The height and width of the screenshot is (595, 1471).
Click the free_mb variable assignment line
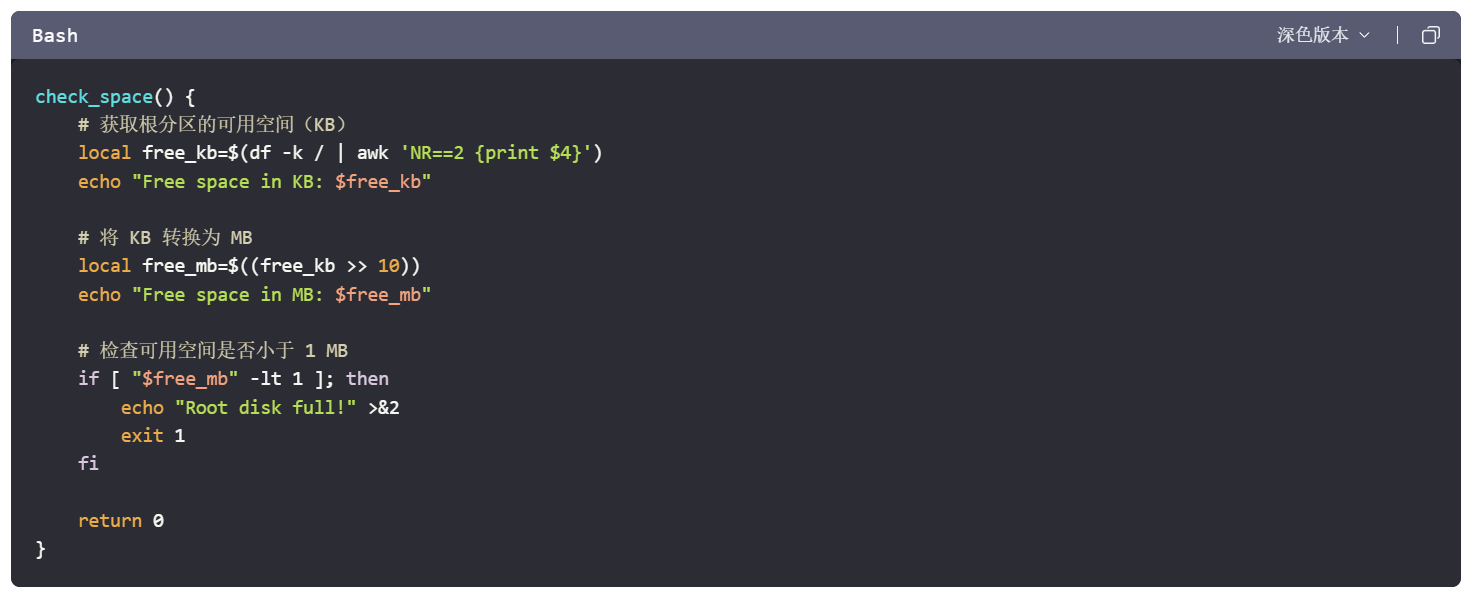pos(249,266)
